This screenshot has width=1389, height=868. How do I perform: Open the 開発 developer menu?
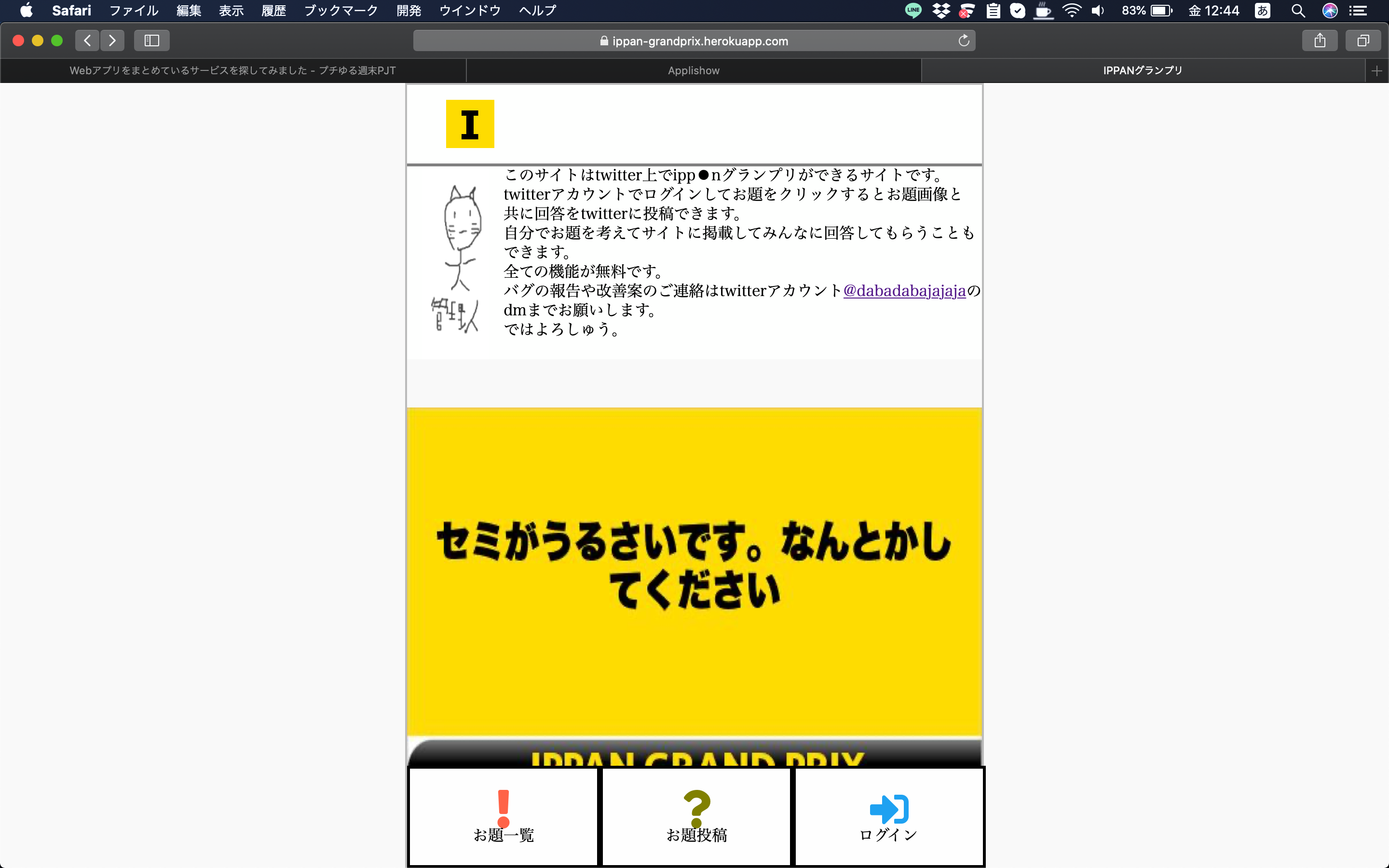(409, 10)
